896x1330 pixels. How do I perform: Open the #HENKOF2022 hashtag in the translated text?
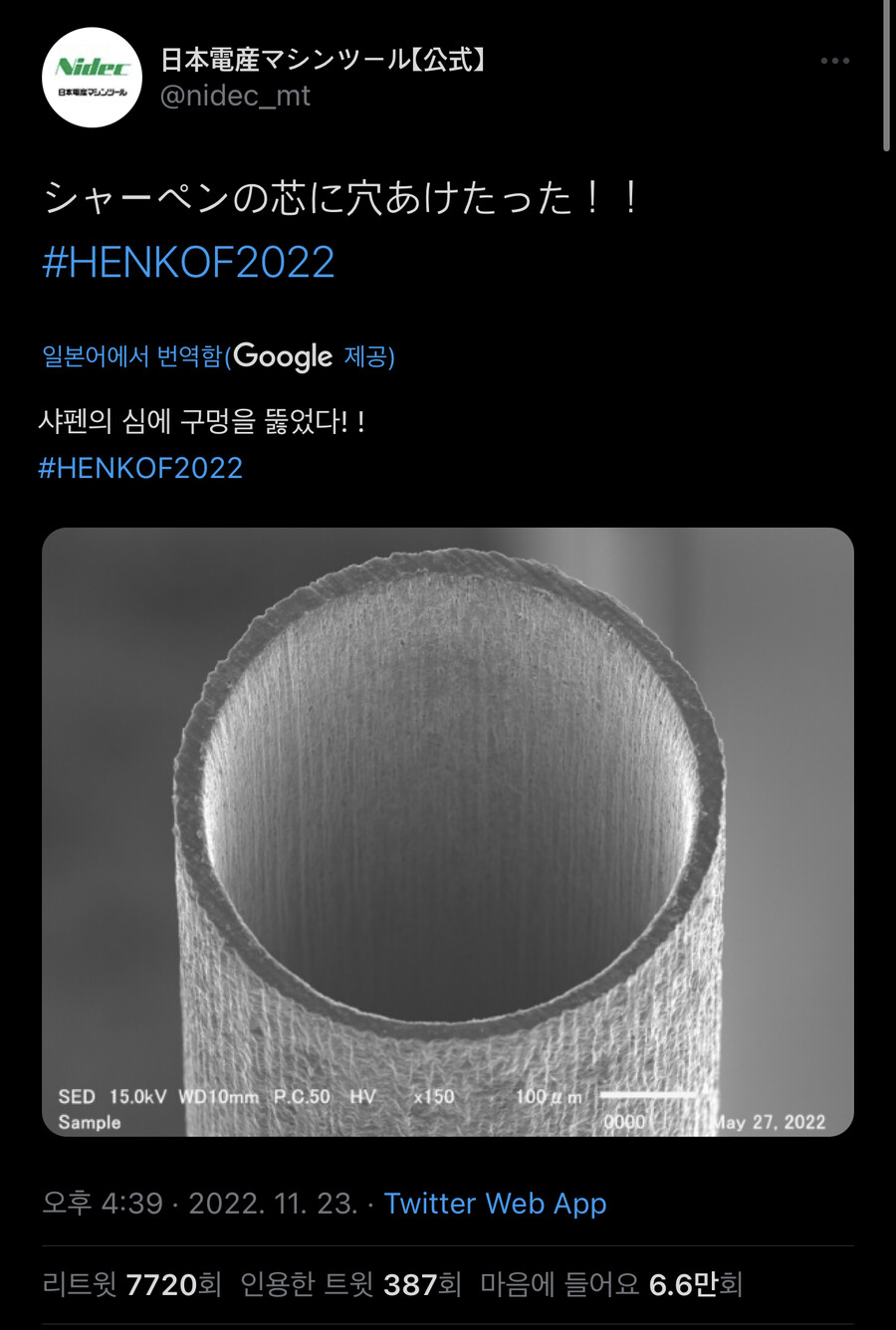coord(140,468)
